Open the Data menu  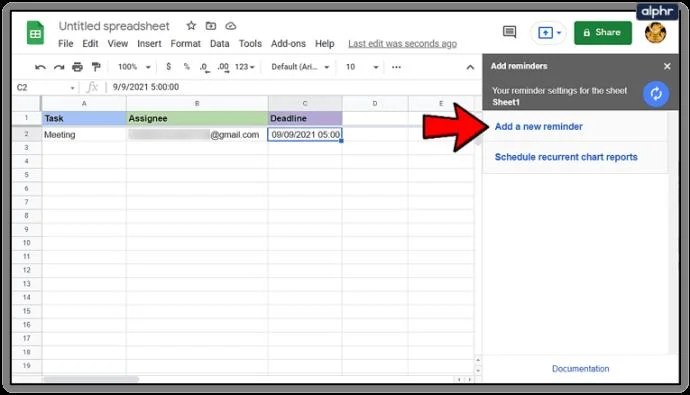point(220,44)
